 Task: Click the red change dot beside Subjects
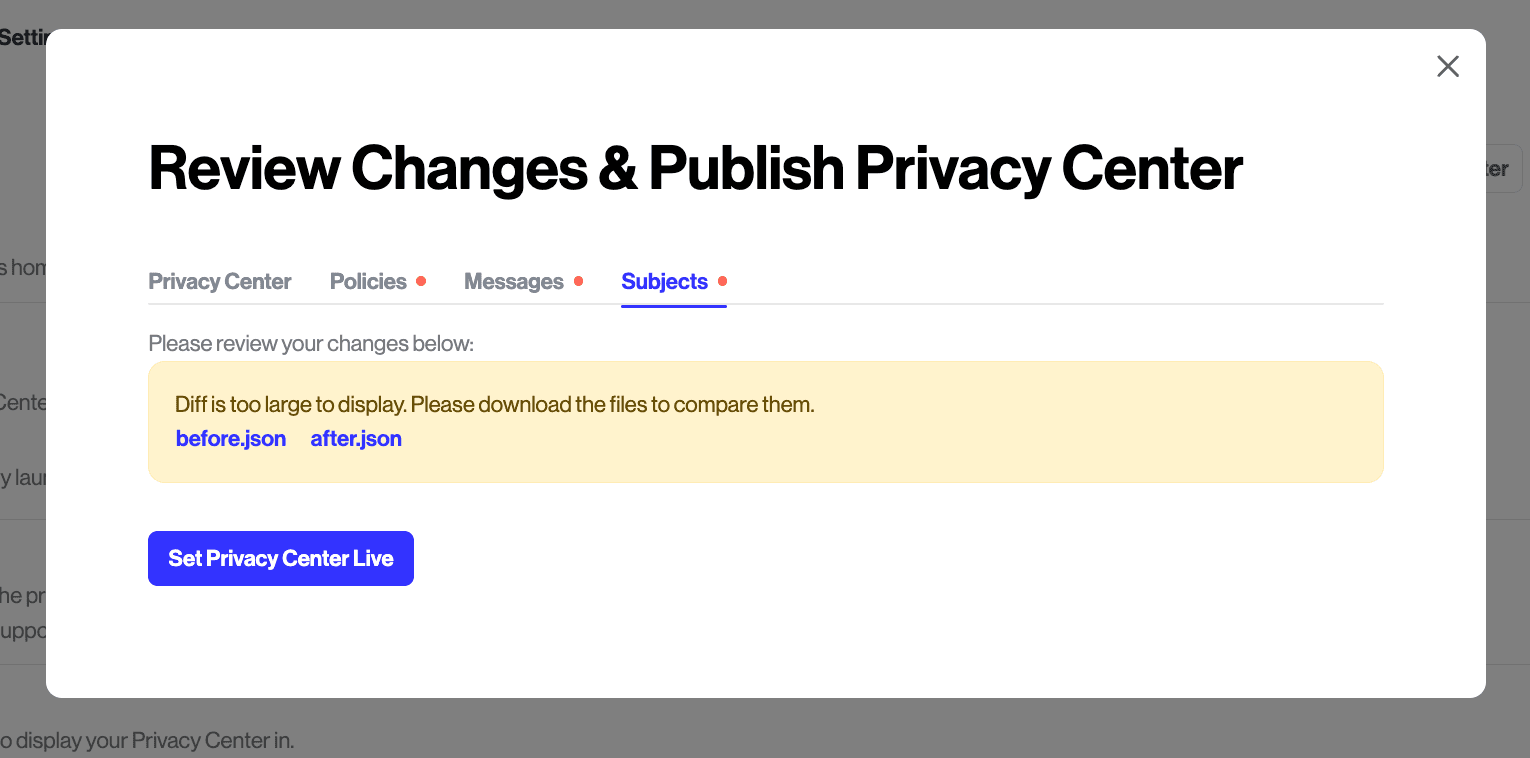click(722, 281)
